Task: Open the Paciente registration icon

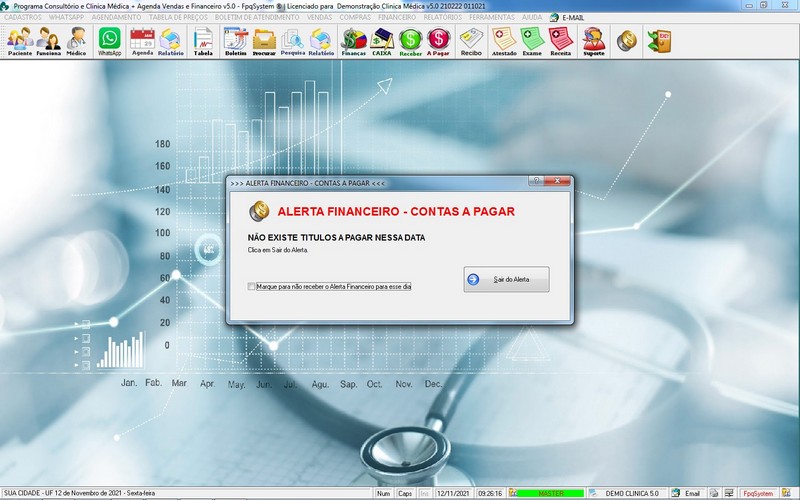Action: coord(20,41)
